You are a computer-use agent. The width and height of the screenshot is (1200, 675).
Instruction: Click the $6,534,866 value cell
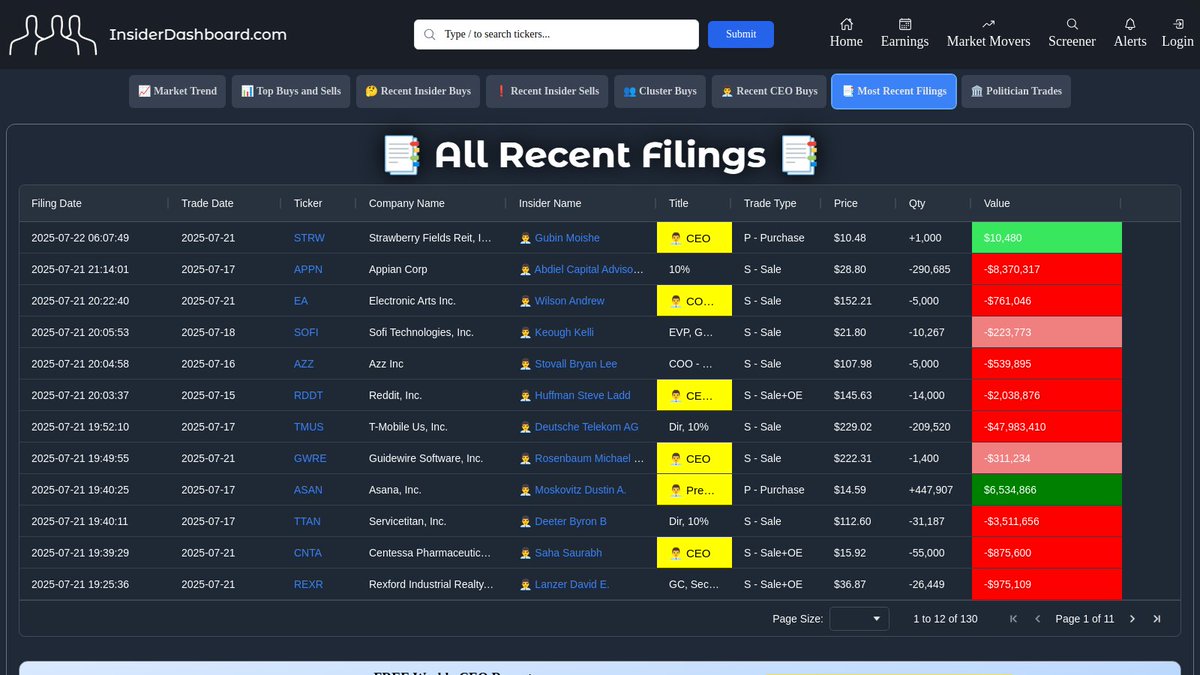1047,490
